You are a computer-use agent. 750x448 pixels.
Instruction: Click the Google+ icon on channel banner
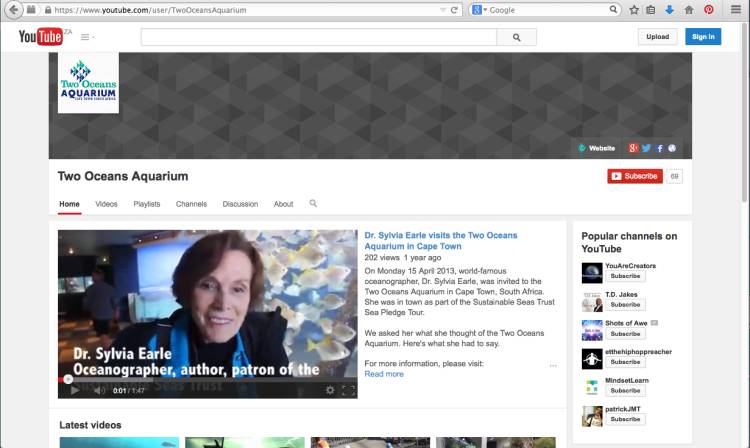tap(634, 148)
